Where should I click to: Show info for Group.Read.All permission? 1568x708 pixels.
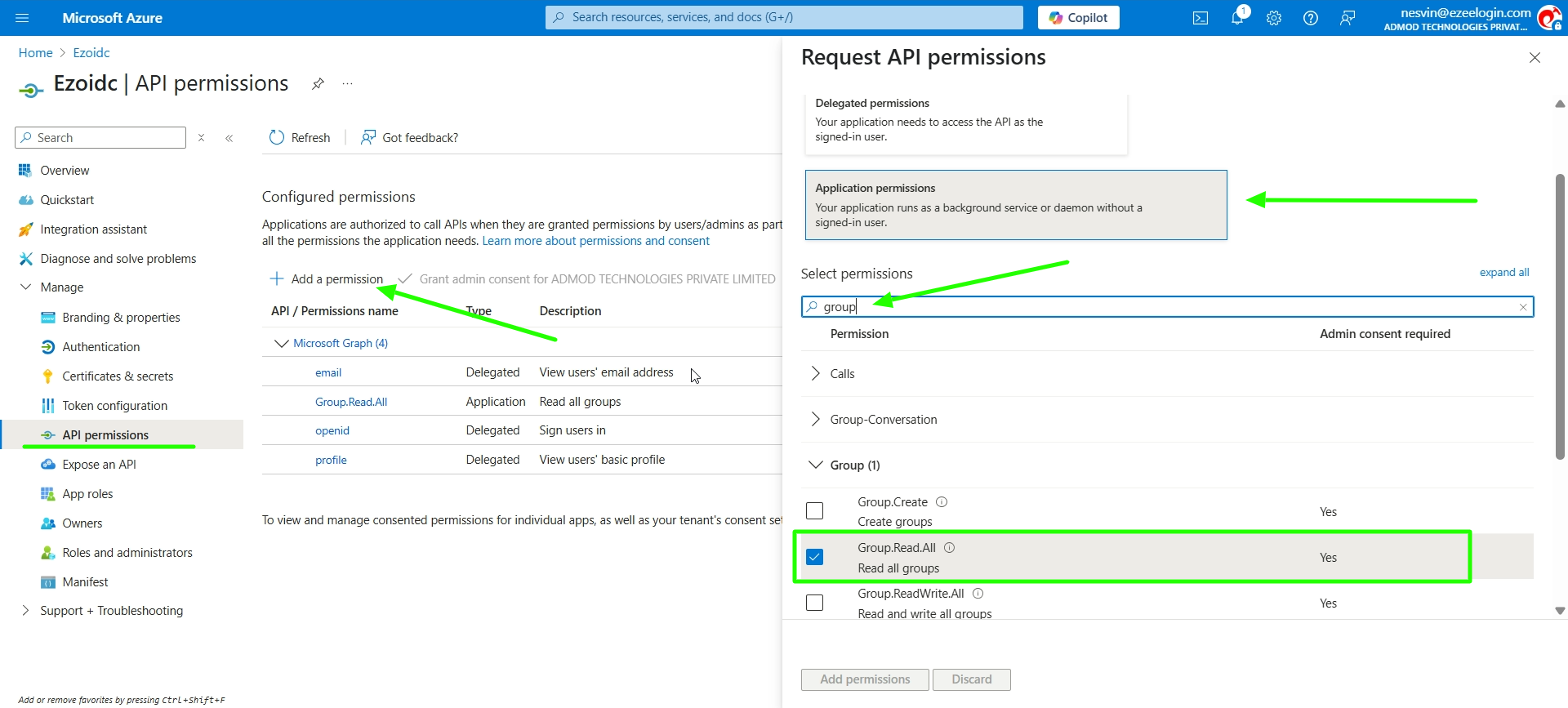(x=950, y=548)
